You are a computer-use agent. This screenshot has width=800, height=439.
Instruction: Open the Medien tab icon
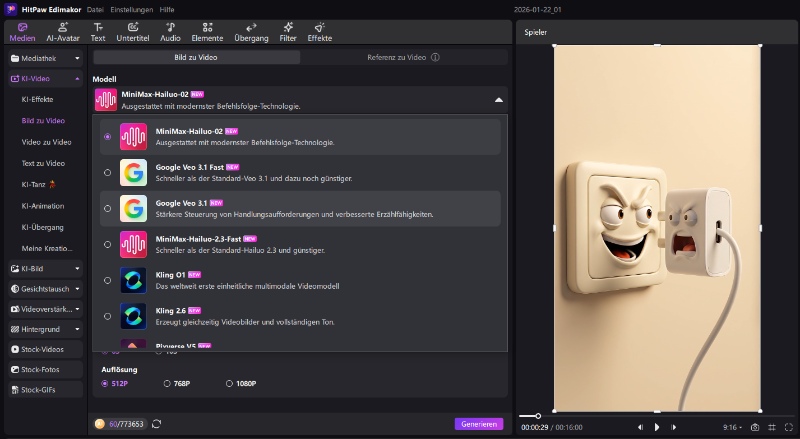(22, 27)
